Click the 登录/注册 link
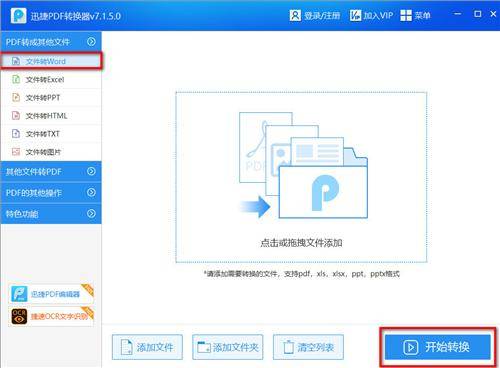The width and height of the screenshot is (500, 368). tap(322, 15)
